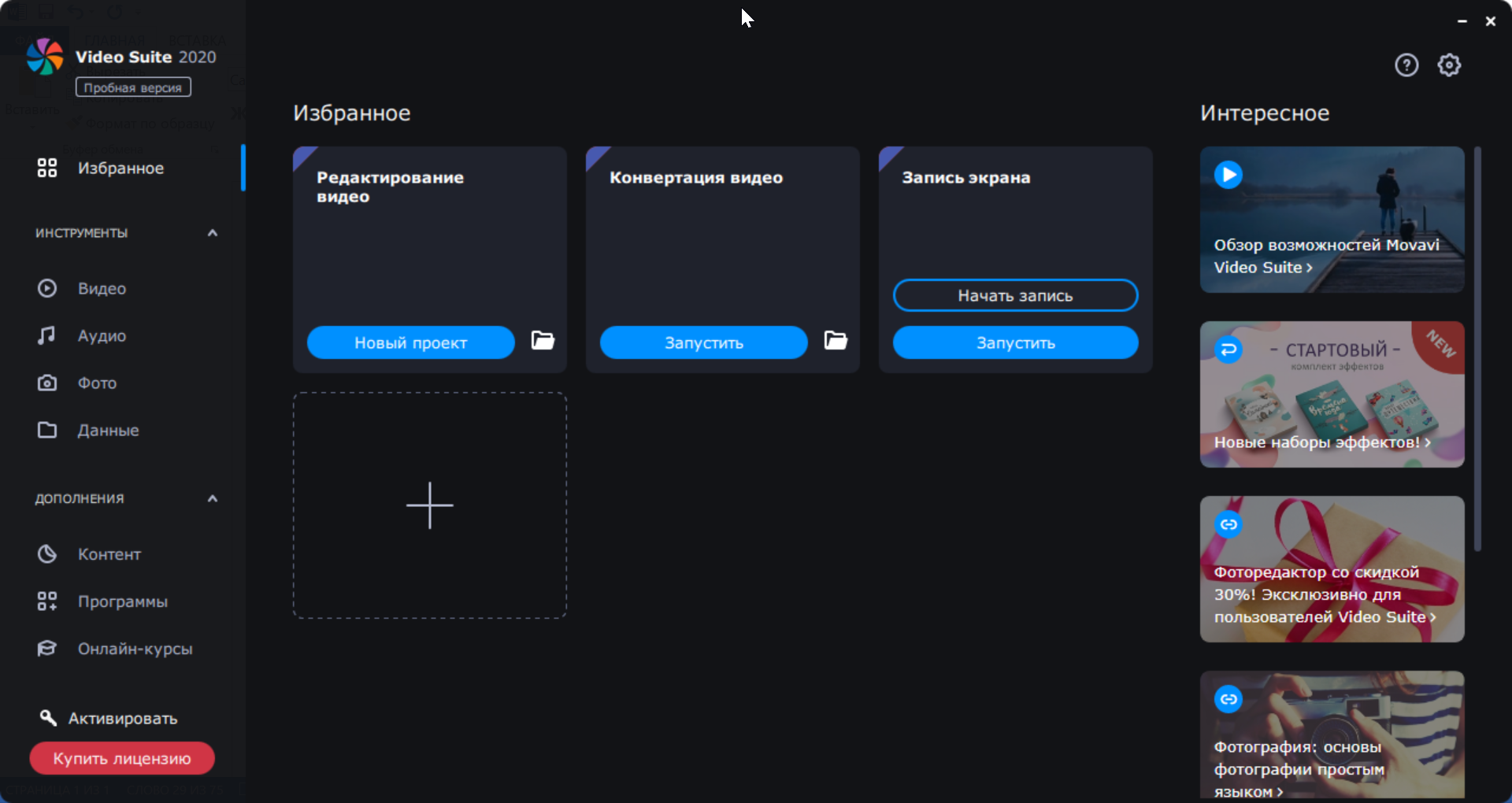Click link icon on Фотография основы card
The height and width of the screenshot is (803, 1512).
(1228, 699)
